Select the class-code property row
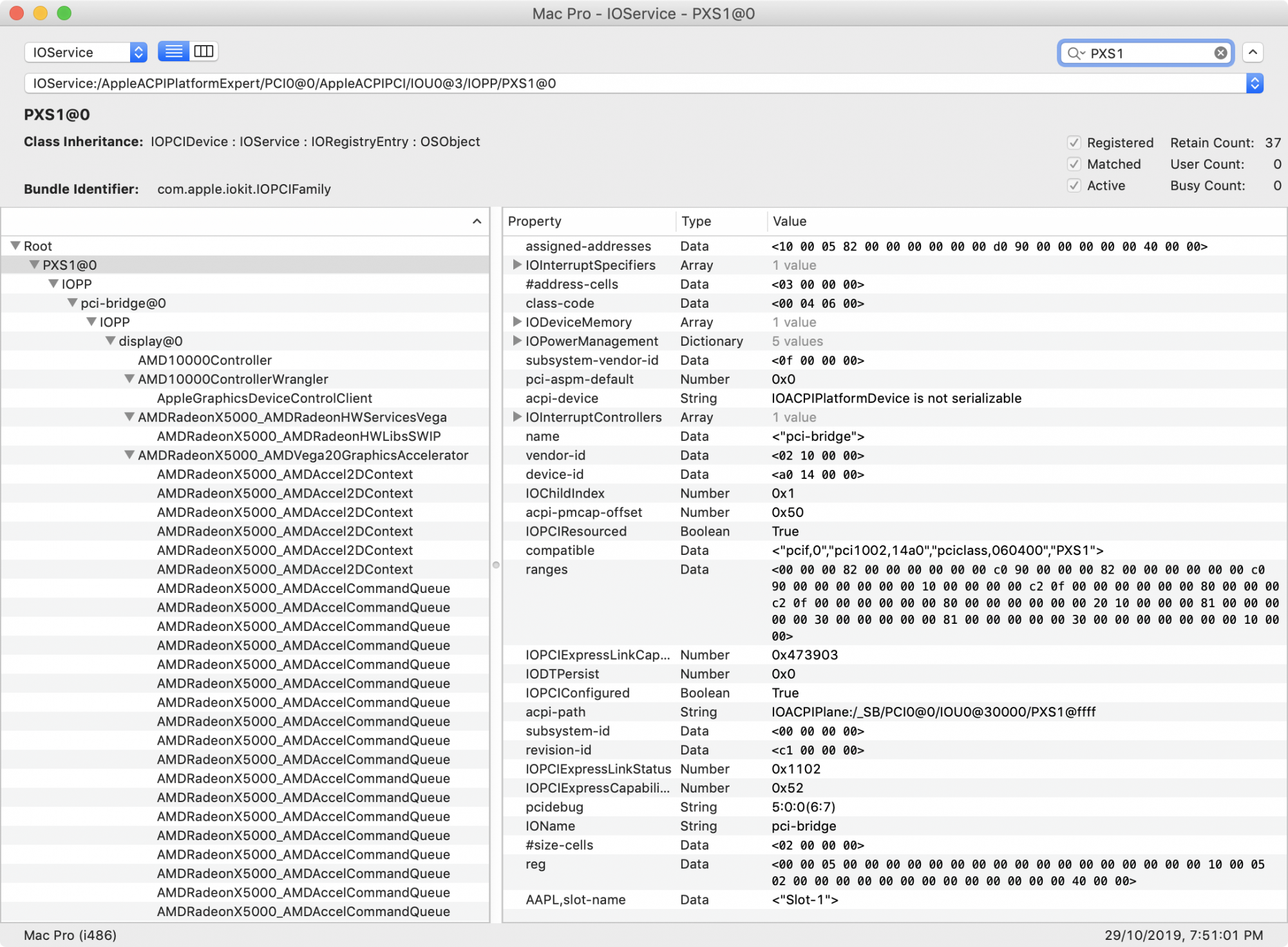 point(895,303)
